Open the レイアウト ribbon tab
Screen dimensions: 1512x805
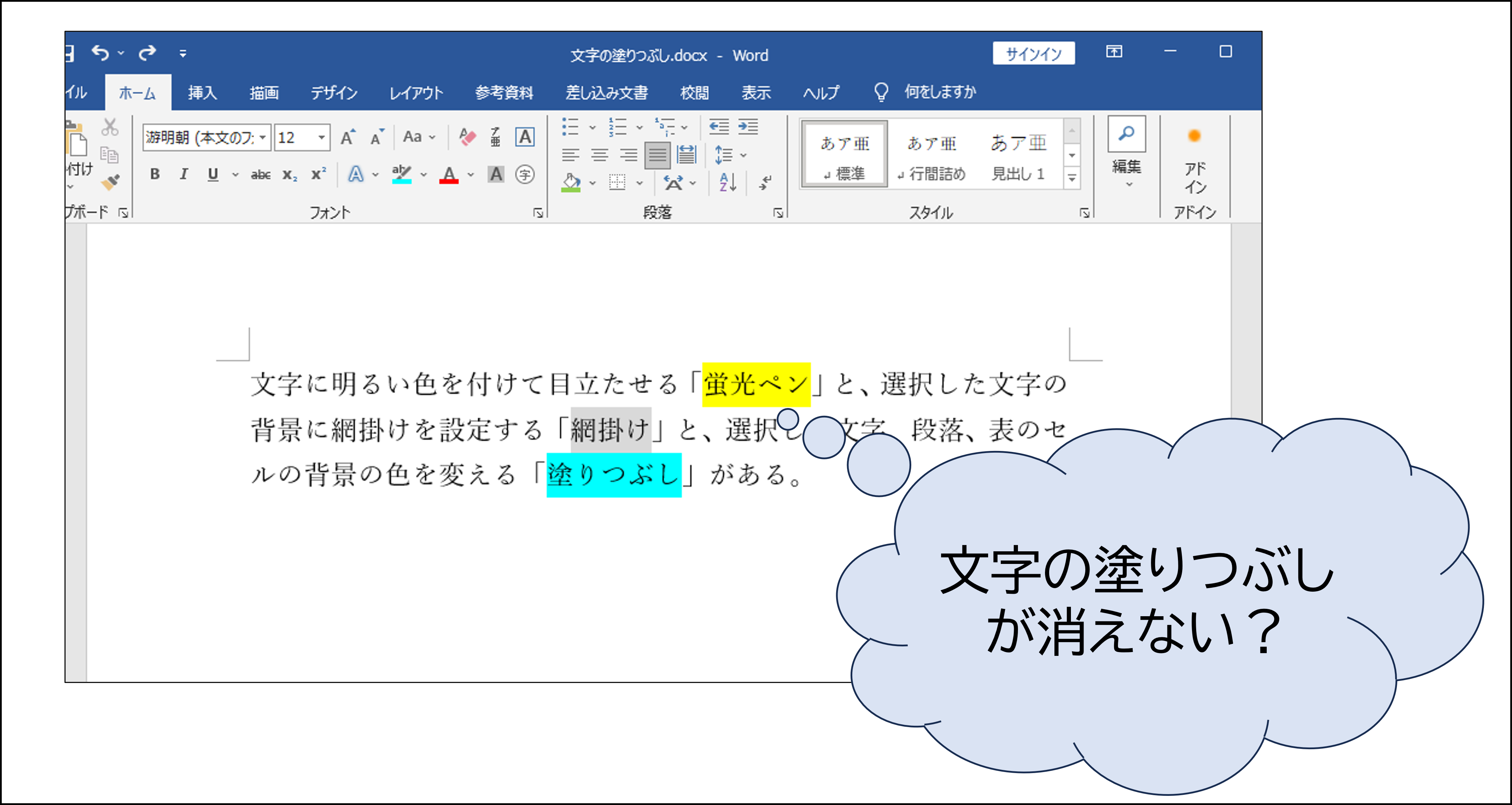click(415, 93)
